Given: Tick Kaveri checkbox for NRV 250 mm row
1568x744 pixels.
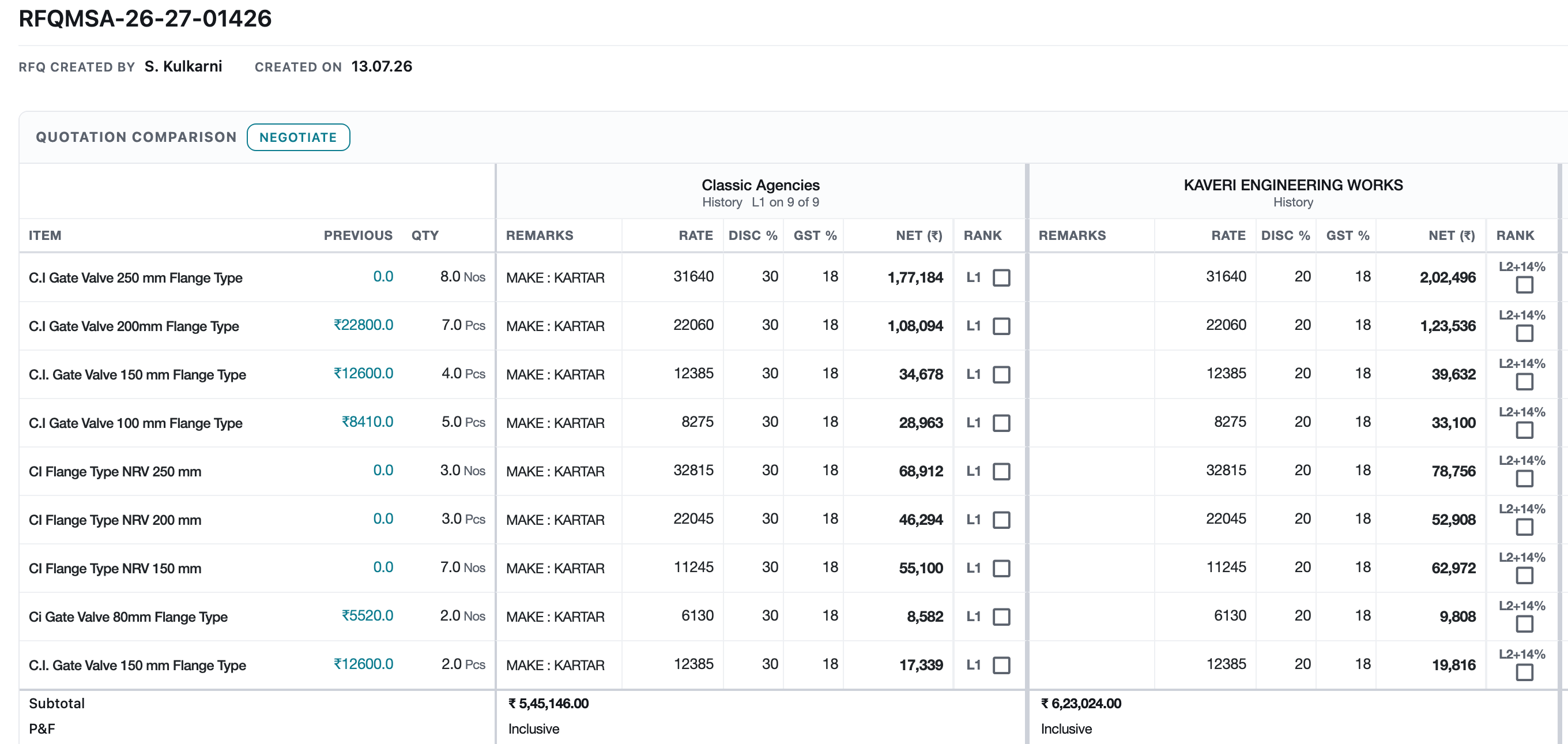Looking at the screenshot, I should pos(1524,479).
